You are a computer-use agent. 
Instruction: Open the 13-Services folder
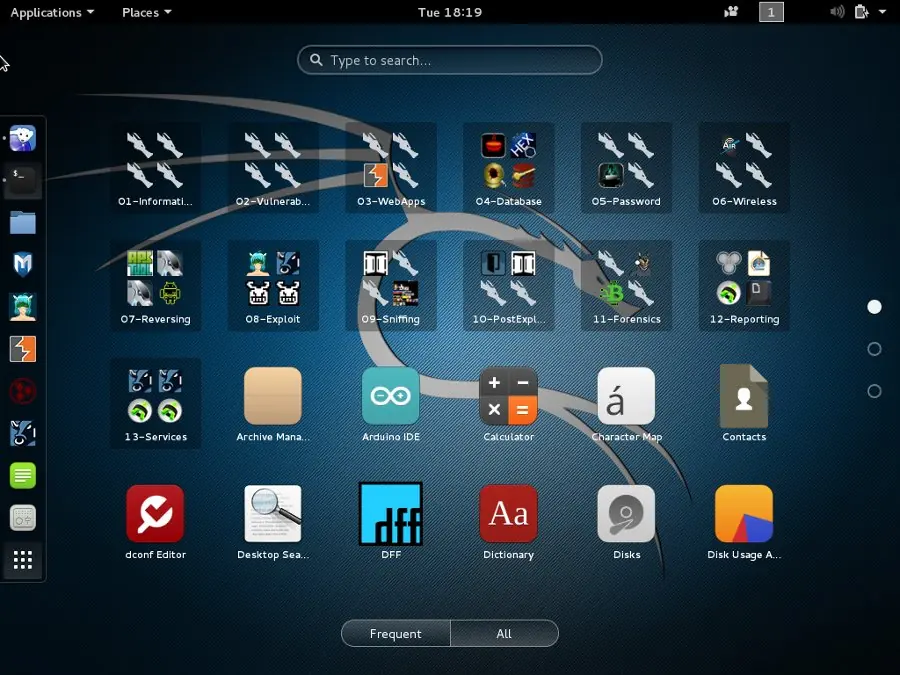[x=155, y=403]
